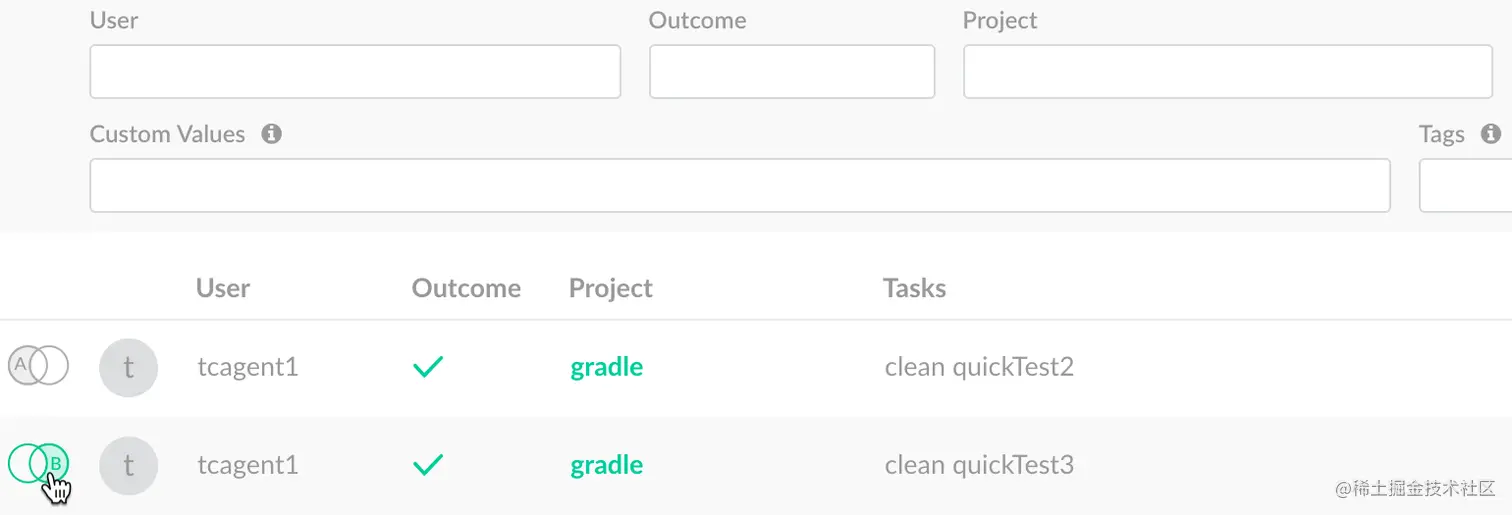
Task: Click Tags info icon
Action: point(1491,134)
